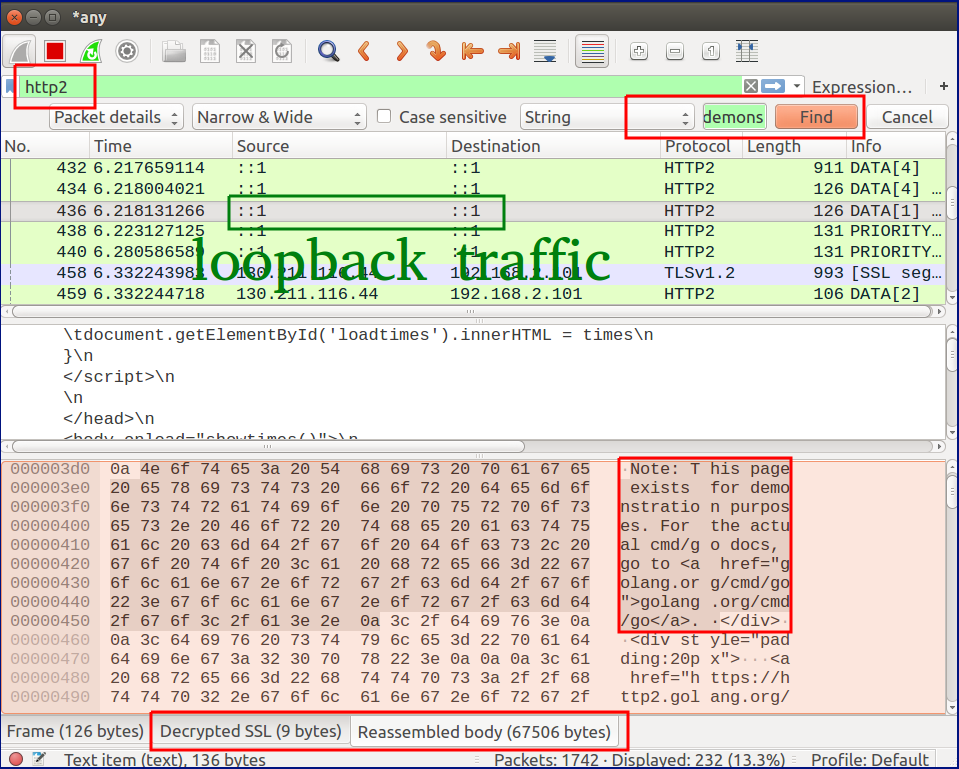Open the find packet magnifier tool
Screen dimensions: 959x769
(x=328, y=51)
